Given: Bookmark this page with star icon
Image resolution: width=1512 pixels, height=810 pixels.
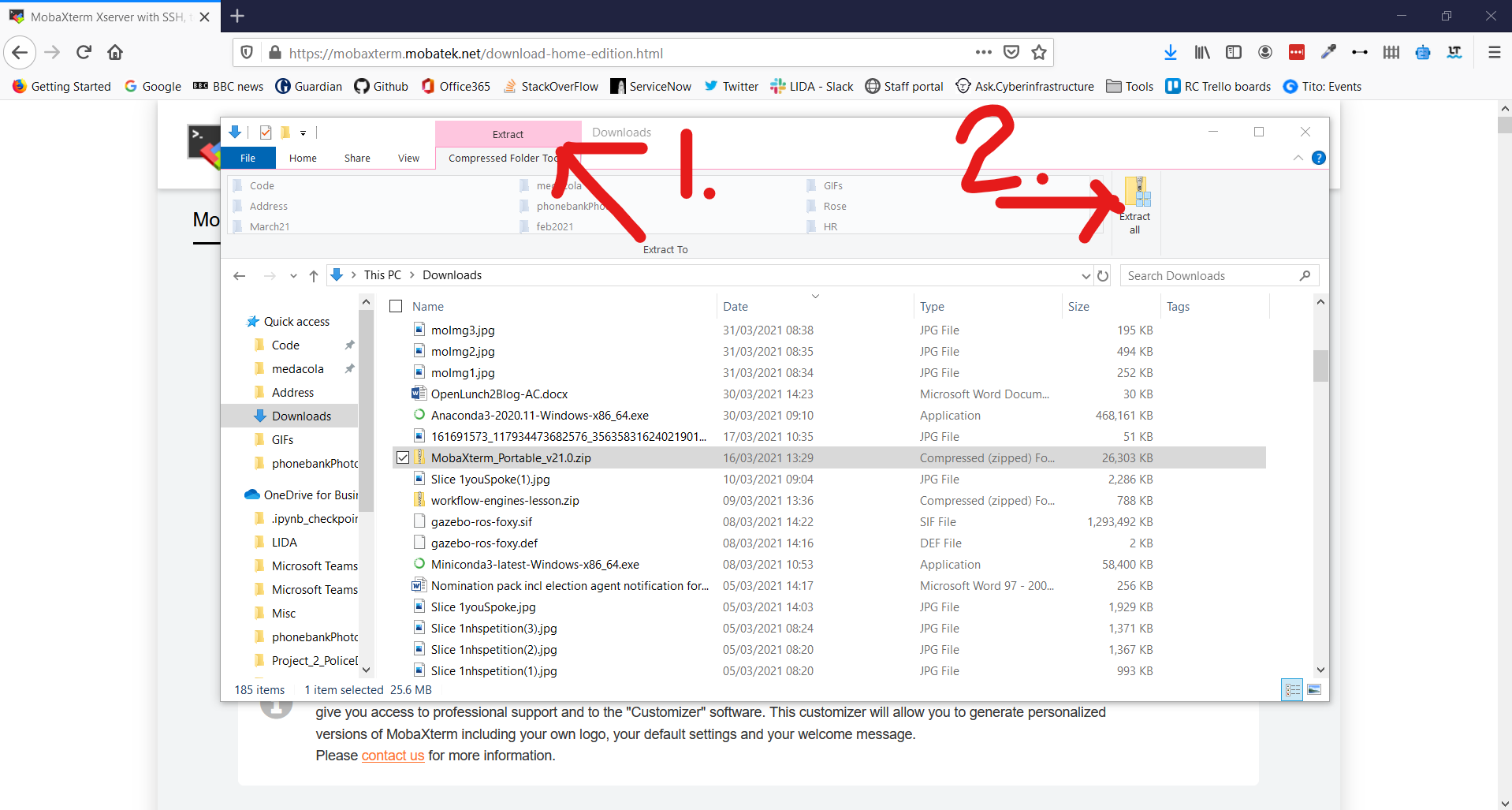Looking at the screenshot, I should tap(1039, 53).
